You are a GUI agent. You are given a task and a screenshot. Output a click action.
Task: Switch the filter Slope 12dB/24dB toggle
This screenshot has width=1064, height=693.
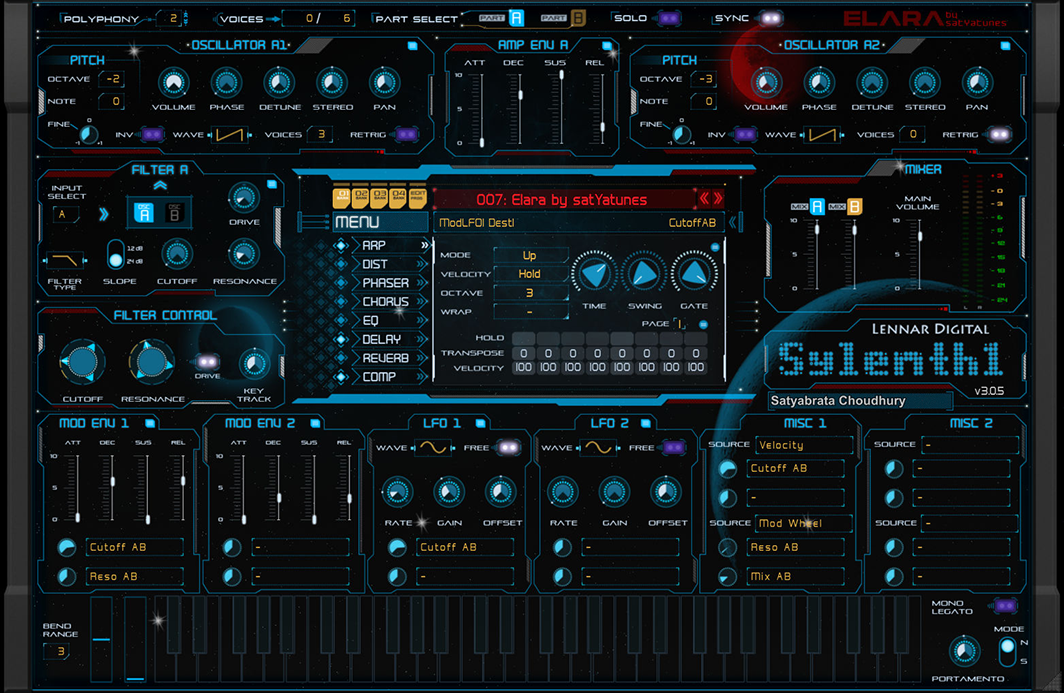pos(116,254)
